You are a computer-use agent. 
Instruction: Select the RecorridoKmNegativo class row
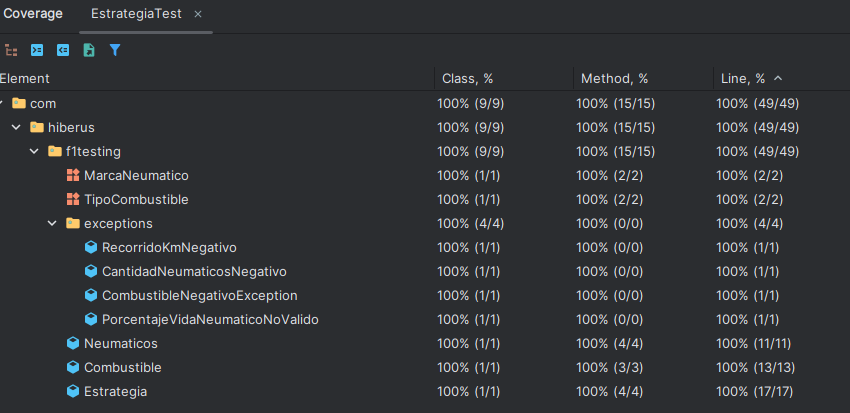[168, 247]
